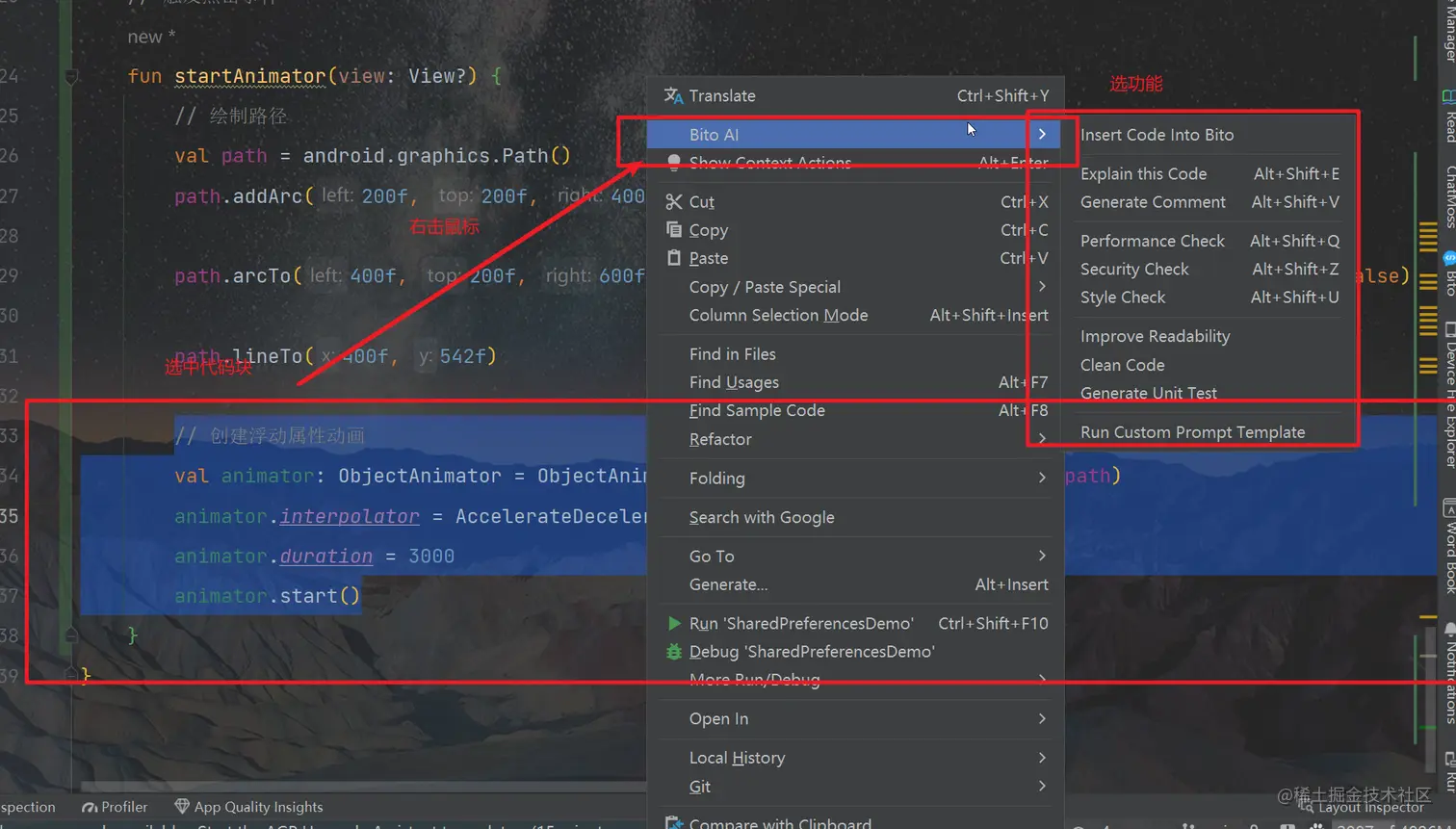Click the lightbulb Show Context Actions icon
This screenshot has height=829, width=1456.
(x=674, y=162)
